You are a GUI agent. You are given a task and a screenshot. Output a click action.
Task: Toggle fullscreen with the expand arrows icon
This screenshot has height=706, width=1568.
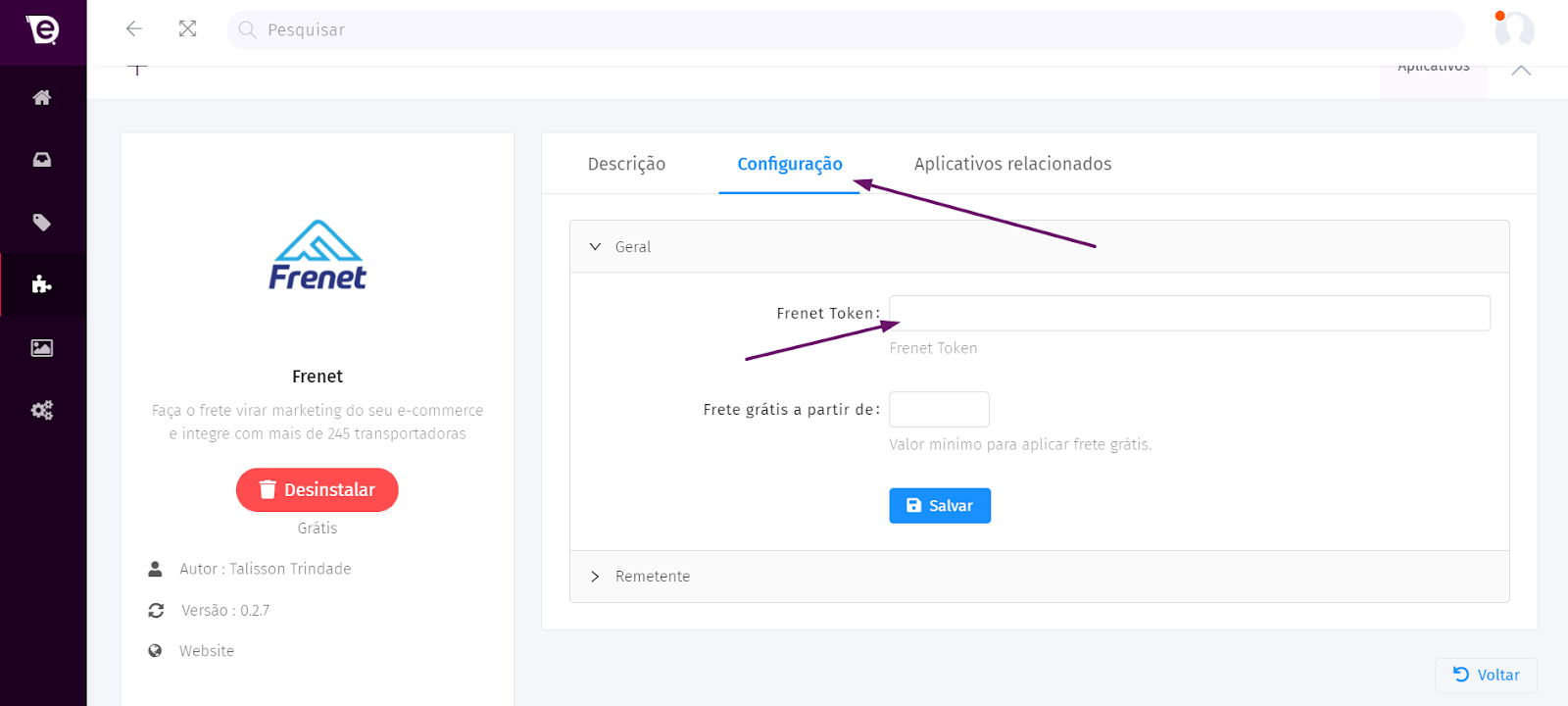tap(188, 29)
